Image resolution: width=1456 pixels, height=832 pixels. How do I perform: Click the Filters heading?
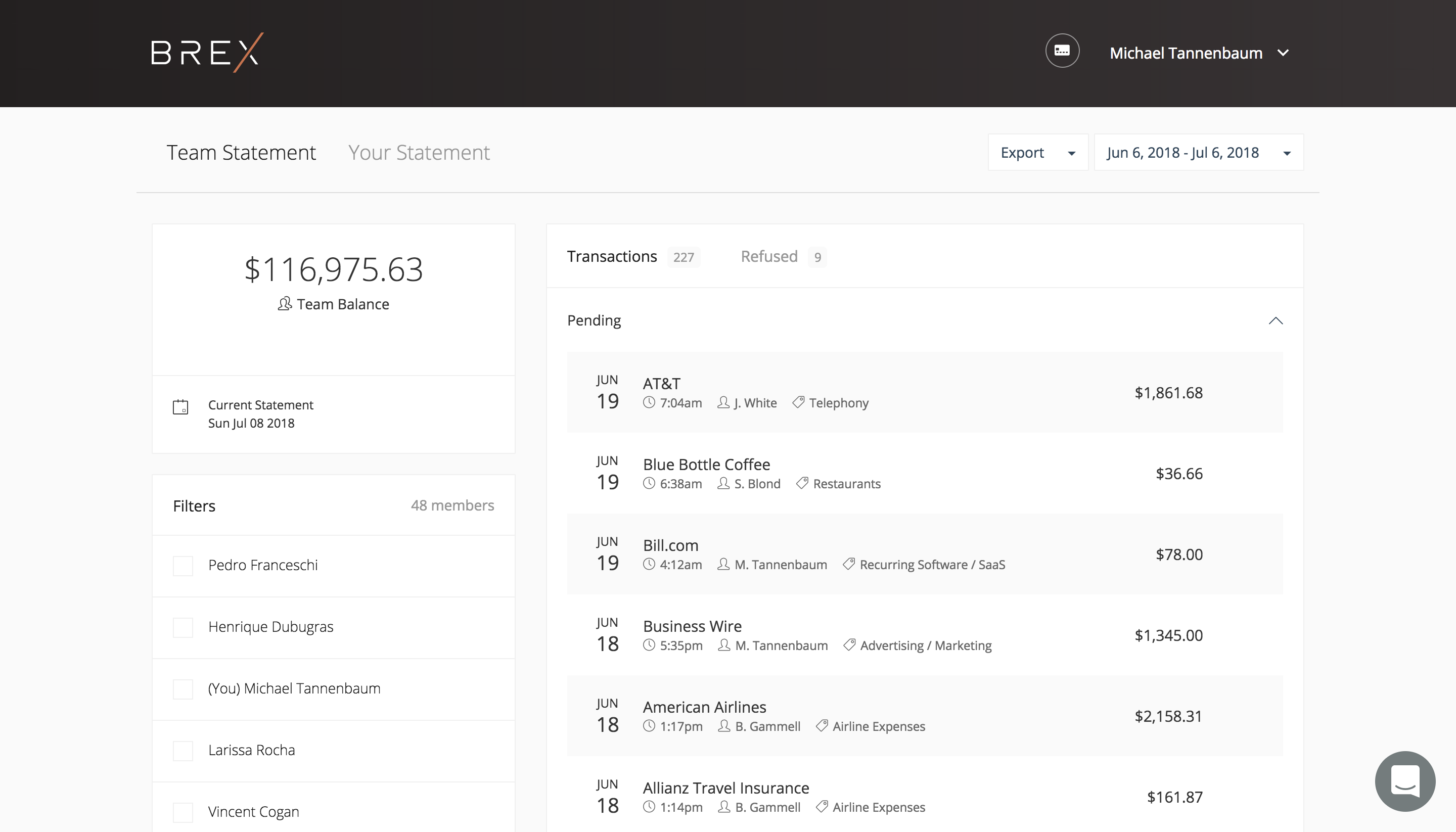[x=194, y=505]
